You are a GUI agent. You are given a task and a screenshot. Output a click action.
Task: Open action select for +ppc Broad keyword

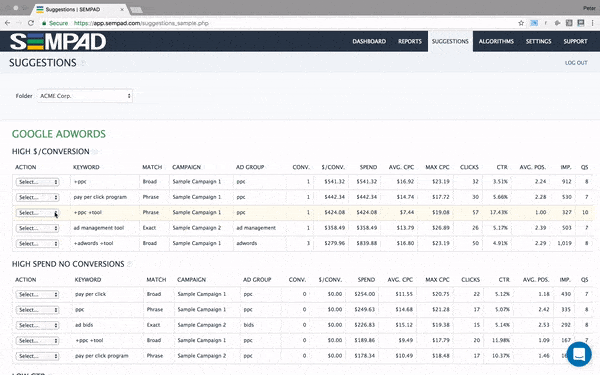click(37, 182)
